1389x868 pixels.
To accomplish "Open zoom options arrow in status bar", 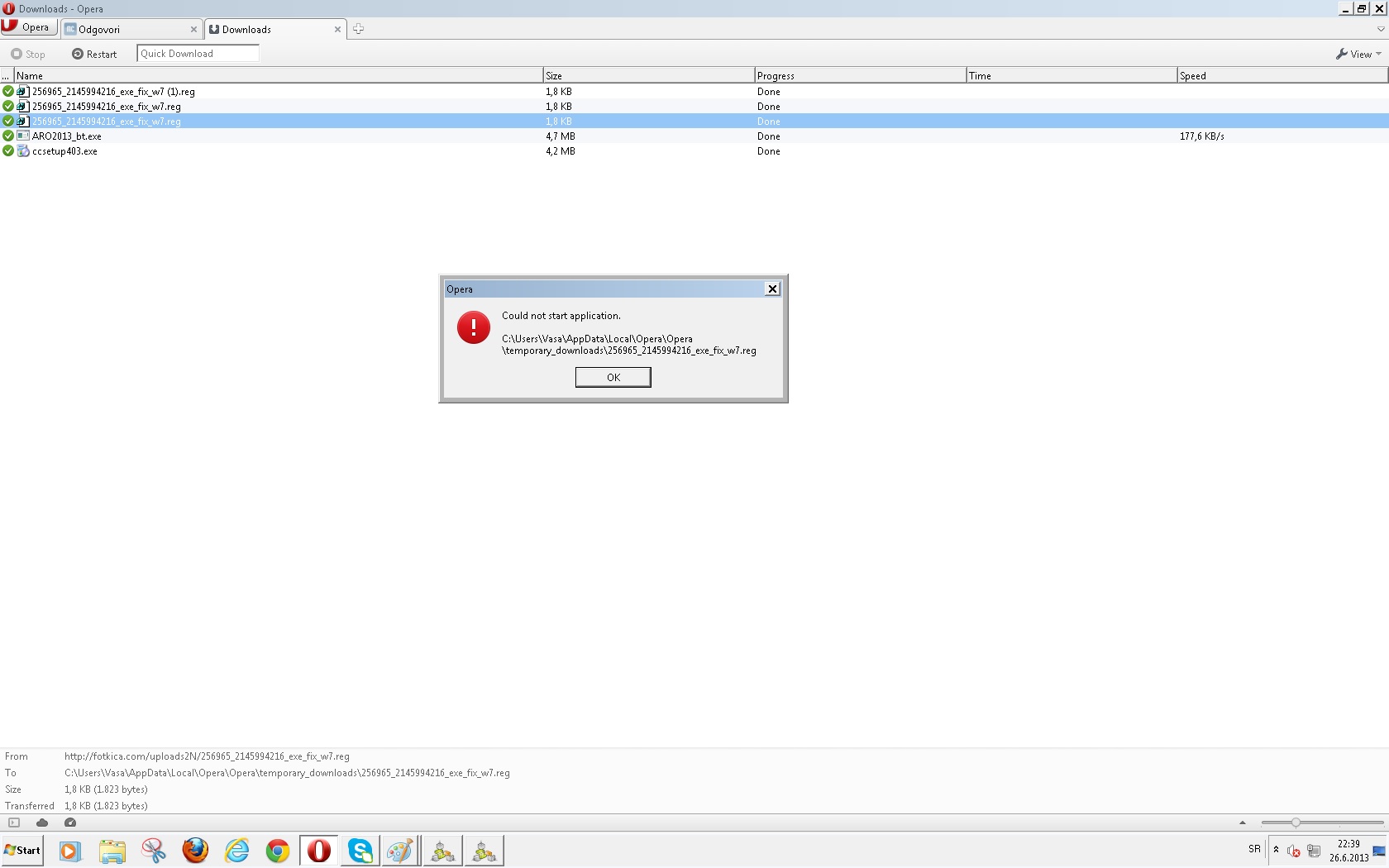I will 1243,823.
